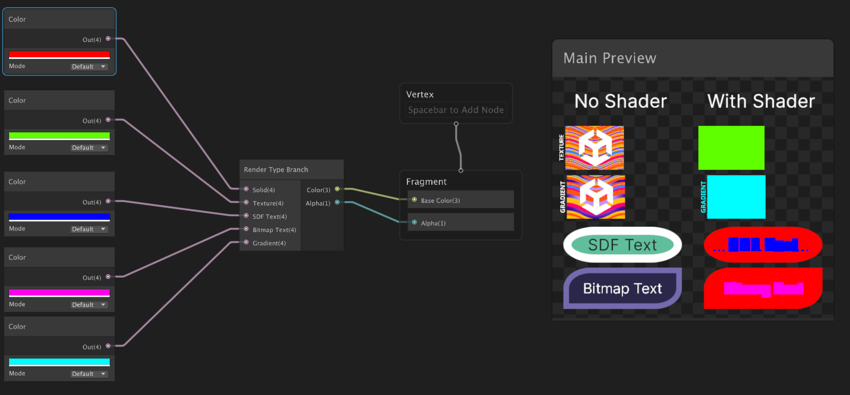Open the red color swatch picker
Image resolution: width=850 pixels, height=395 pixels.
click(x=59, y=55)
